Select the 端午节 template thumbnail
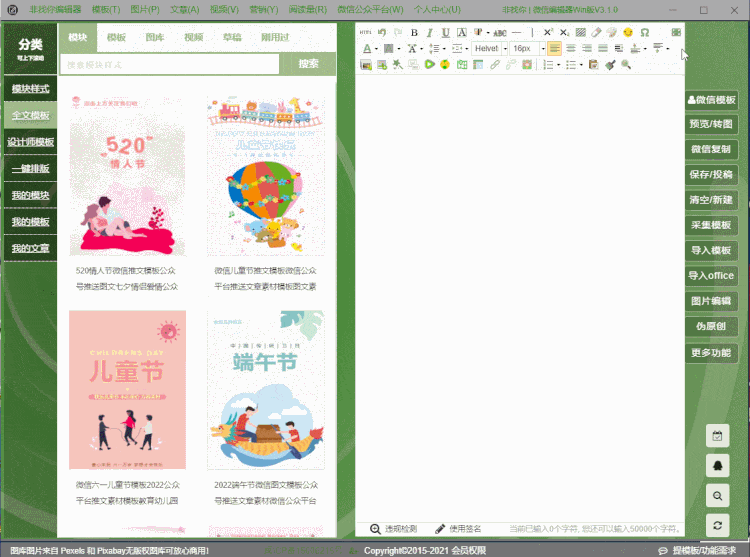This screenshot has width=750, height=557. (266, 390)
